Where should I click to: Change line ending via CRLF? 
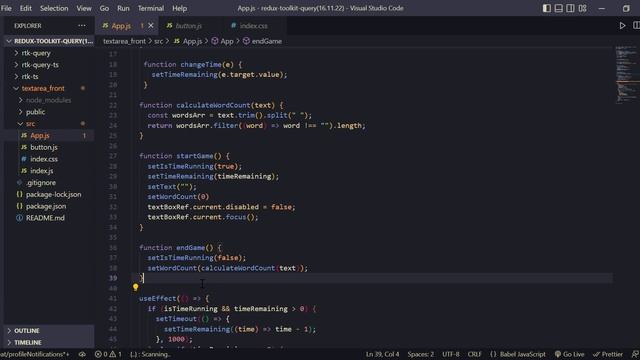click(474, 354)
